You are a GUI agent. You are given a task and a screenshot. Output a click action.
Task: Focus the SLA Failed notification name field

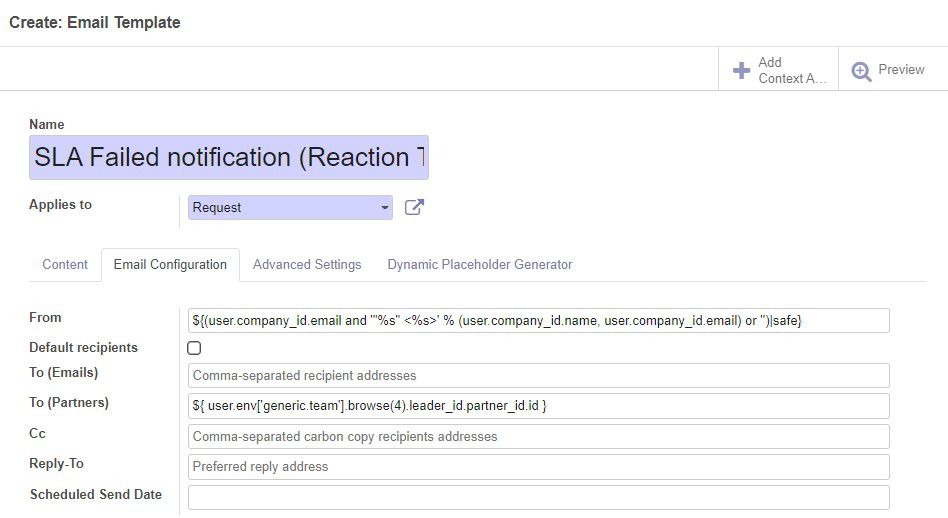tap(229, 157)
